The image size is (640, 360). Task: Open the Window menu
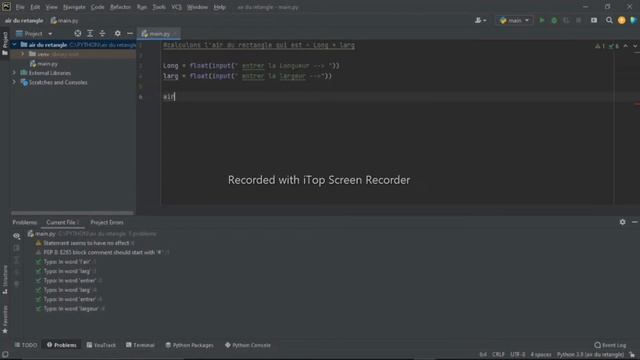point(197,7)
